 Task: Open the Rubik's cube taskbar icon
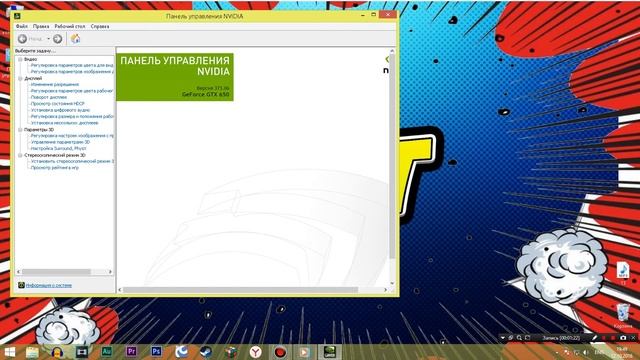[x=231, y=352]
